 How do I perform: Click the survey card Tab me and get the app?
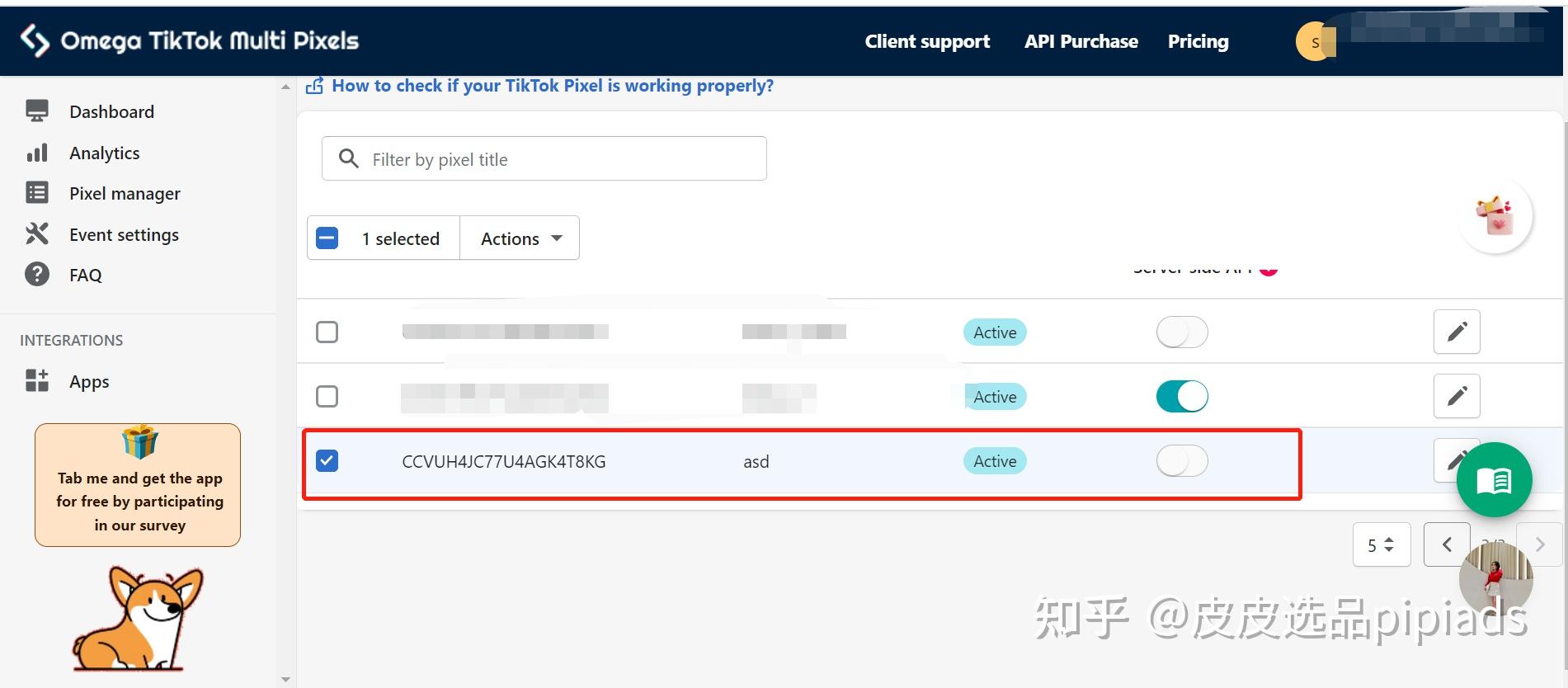pos(138,485)
